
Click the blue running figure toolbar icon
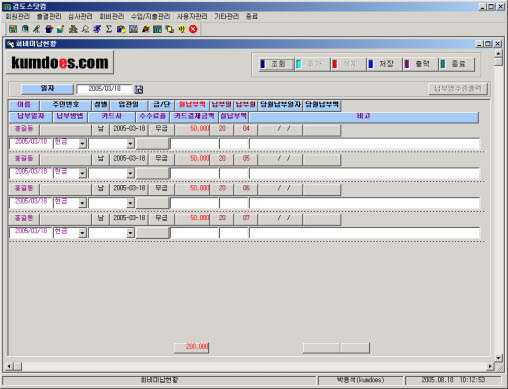tap(97, 29)
